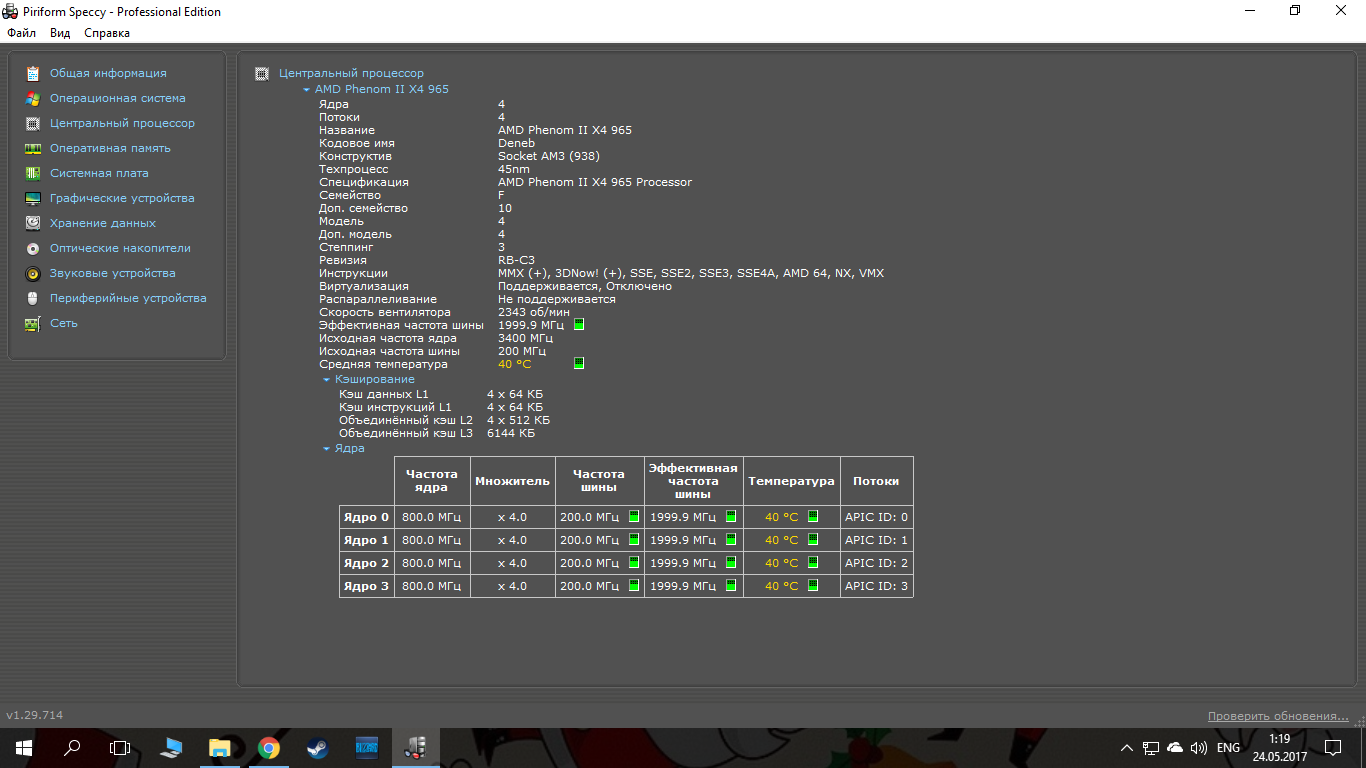Open File Explorer from the taskbar
Screen dimensions: 1366x768
coord(220,747)
